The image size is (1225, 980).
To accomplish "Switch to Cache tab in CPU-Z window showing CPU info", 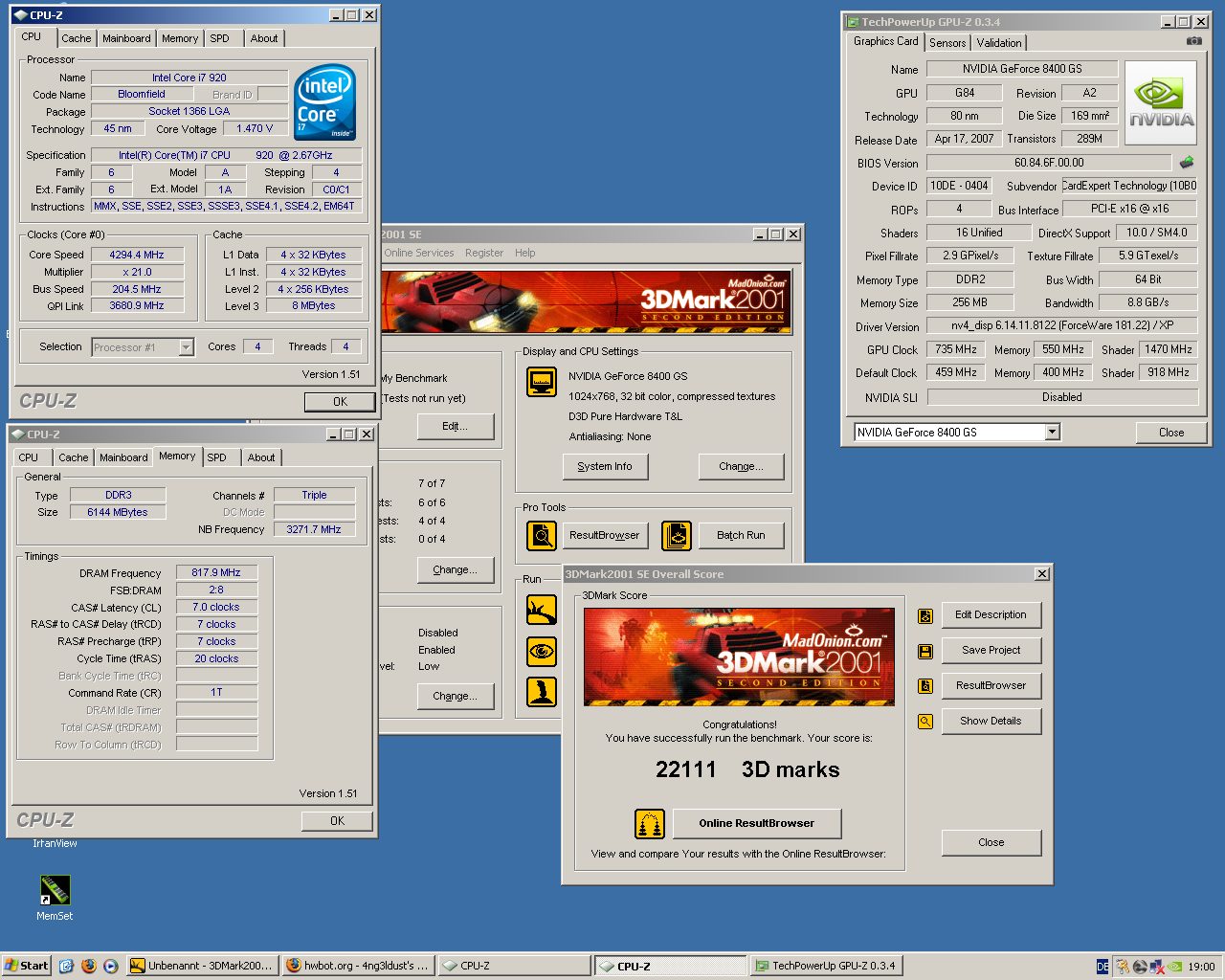I will point(76,38).
